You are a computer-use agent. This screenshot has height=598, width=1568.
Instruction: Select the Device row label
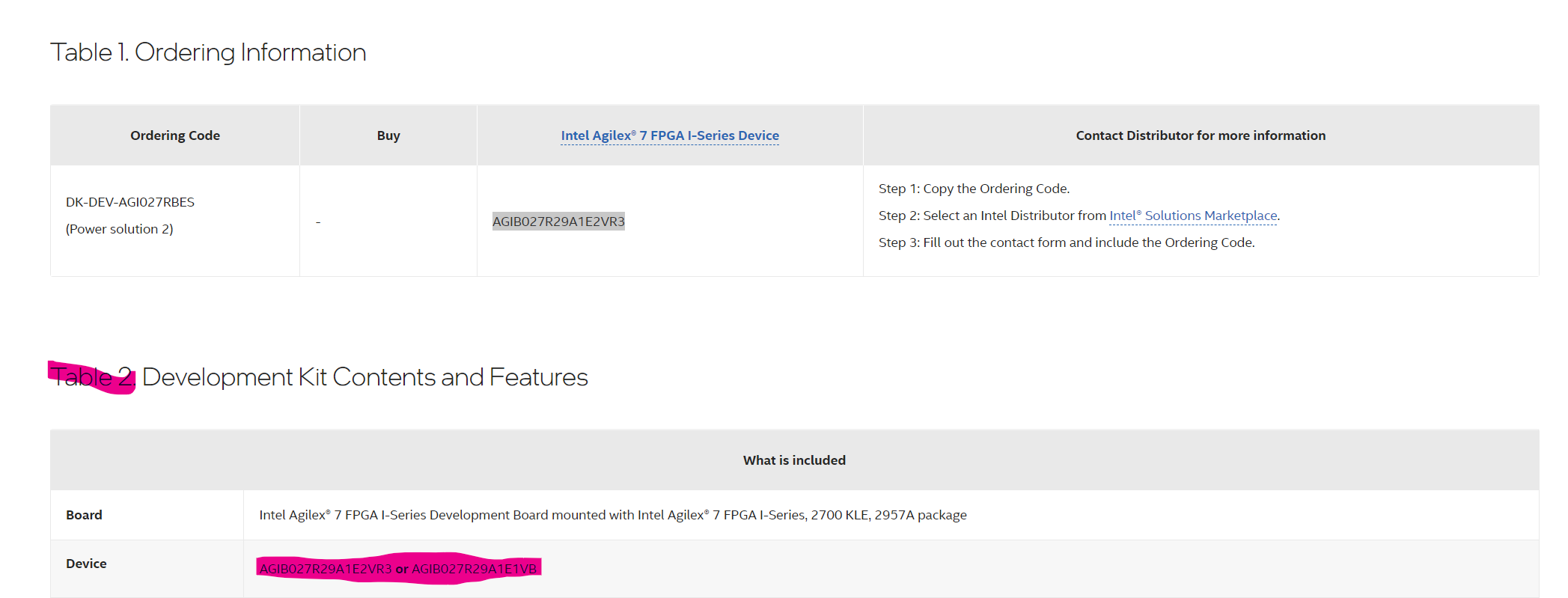coord(86,564)
